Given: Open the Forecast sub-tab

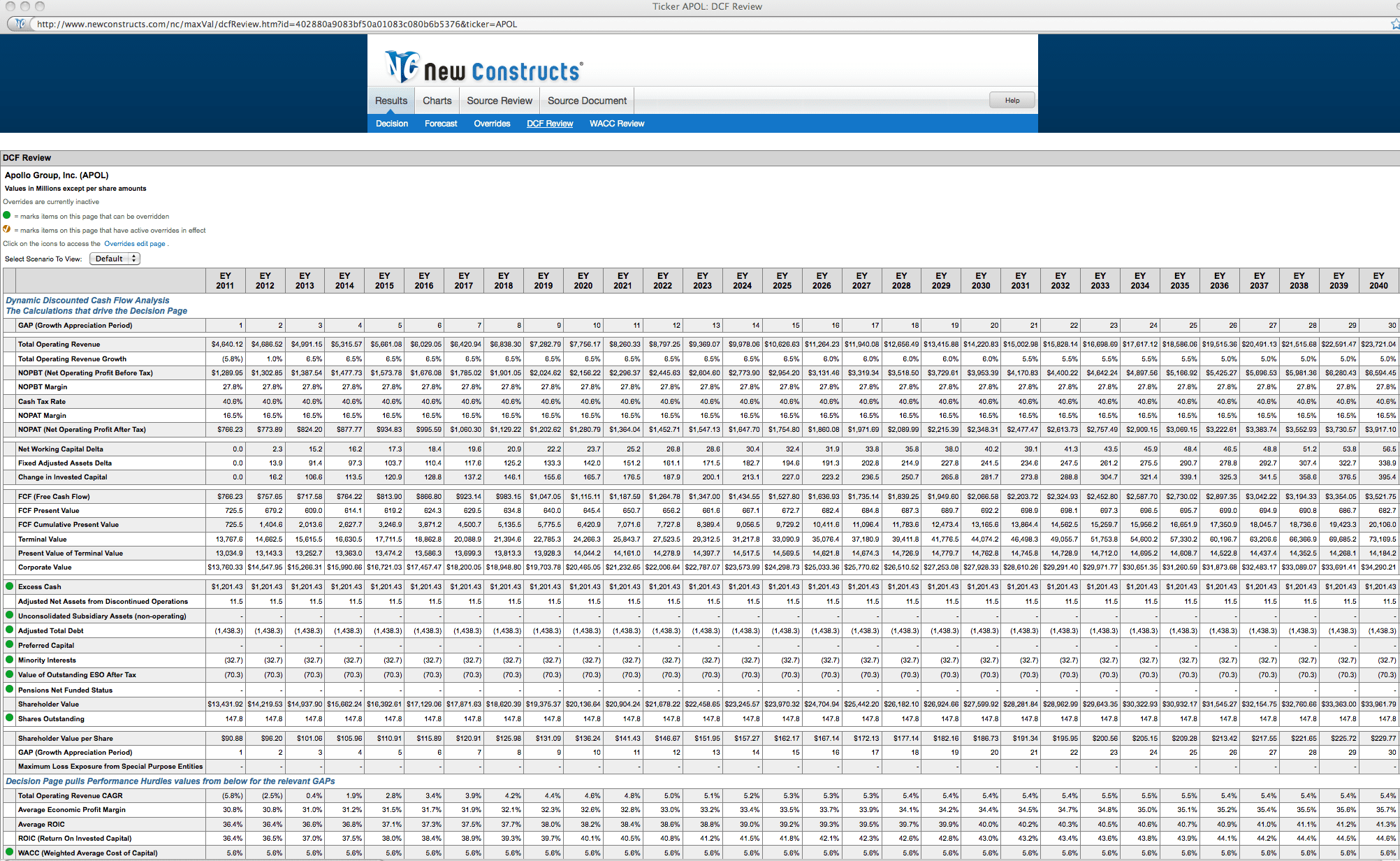Looking at the screenshot, I should click(x=441, y=124).
